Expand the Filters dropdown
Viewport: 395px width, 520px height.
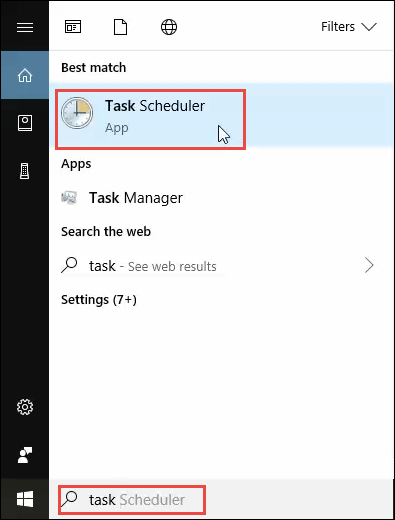(349, 27)
